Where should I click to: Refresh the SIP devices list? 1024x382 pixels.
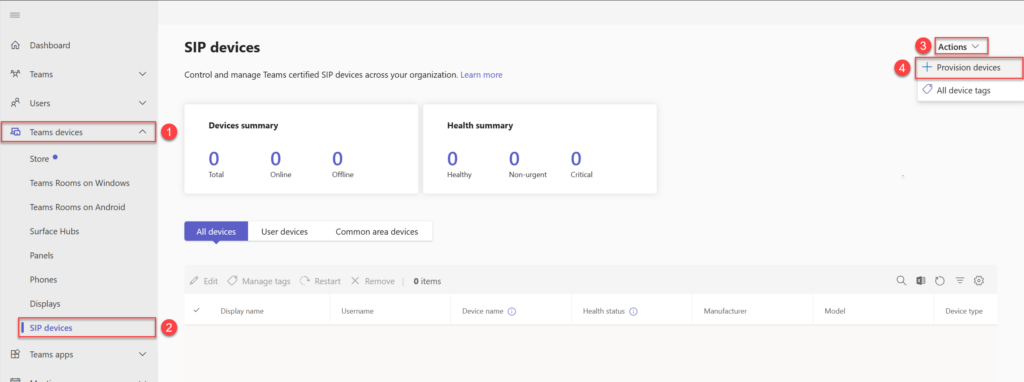(x=940, y=281)
